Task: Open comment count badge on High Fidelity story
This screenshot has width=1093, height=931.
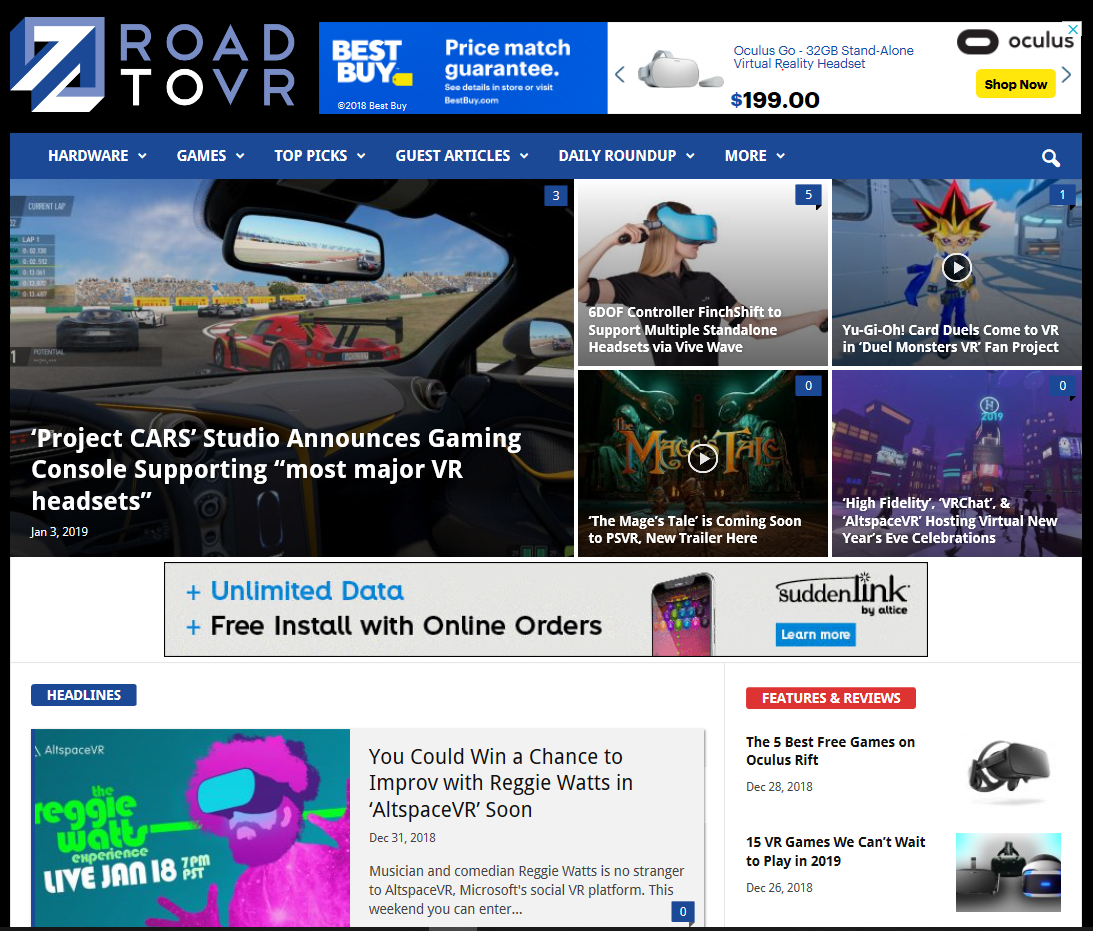Action: (1062, 385)
